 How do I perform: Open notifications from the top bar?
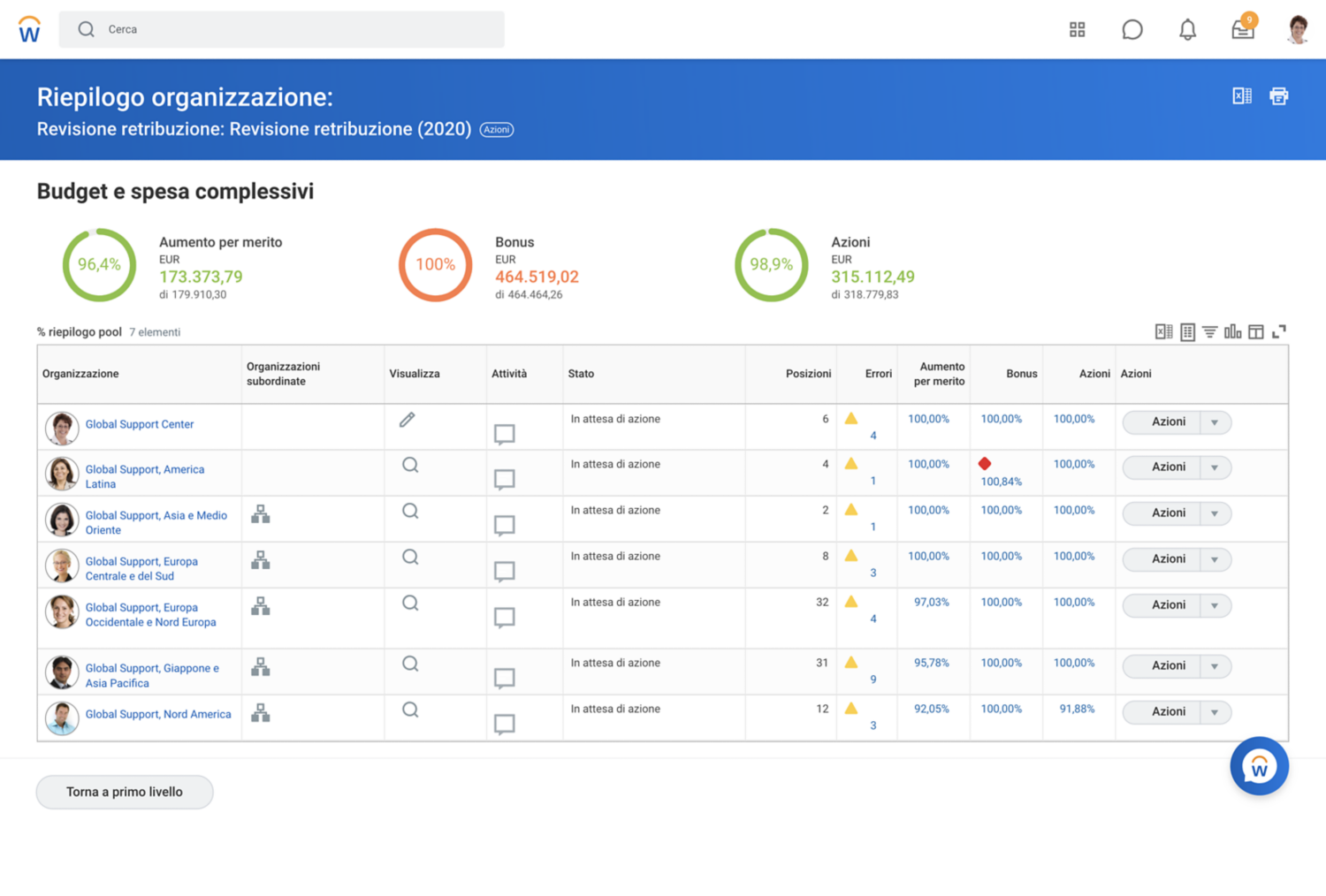pyautogui.click(x=1187, y=29)
